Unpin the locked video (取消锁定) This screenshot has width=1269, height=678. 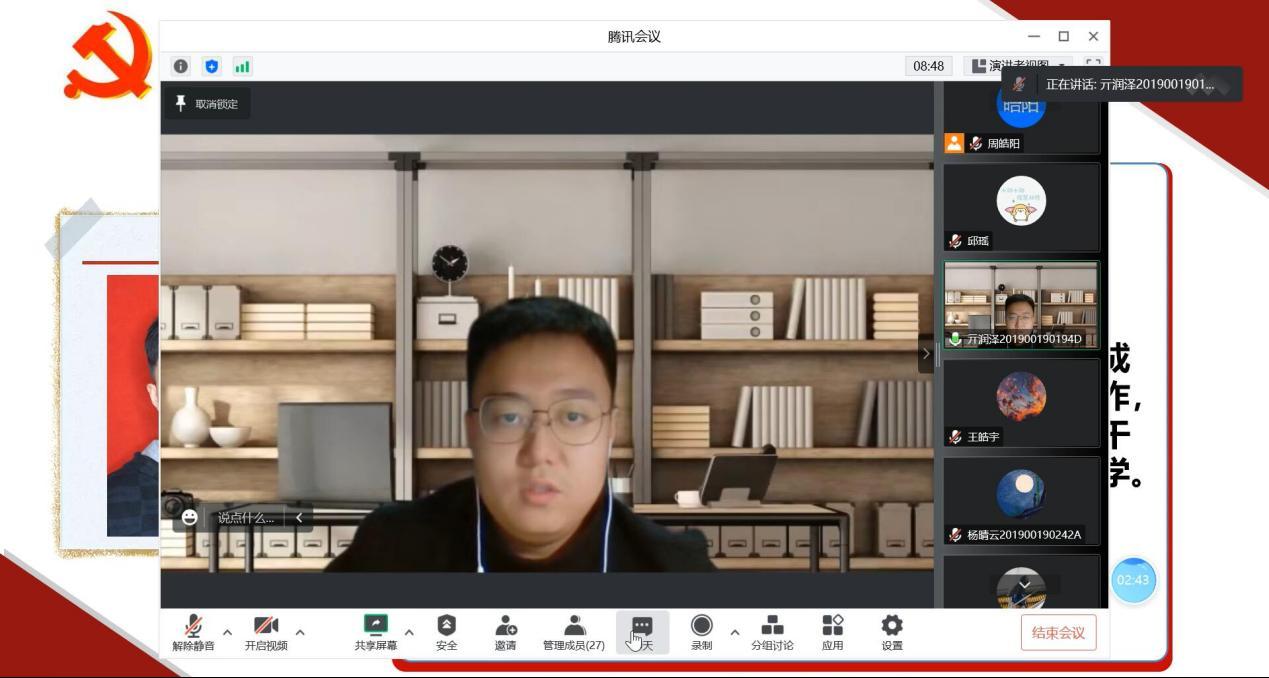pyautogui.click(x=207, y=104)
